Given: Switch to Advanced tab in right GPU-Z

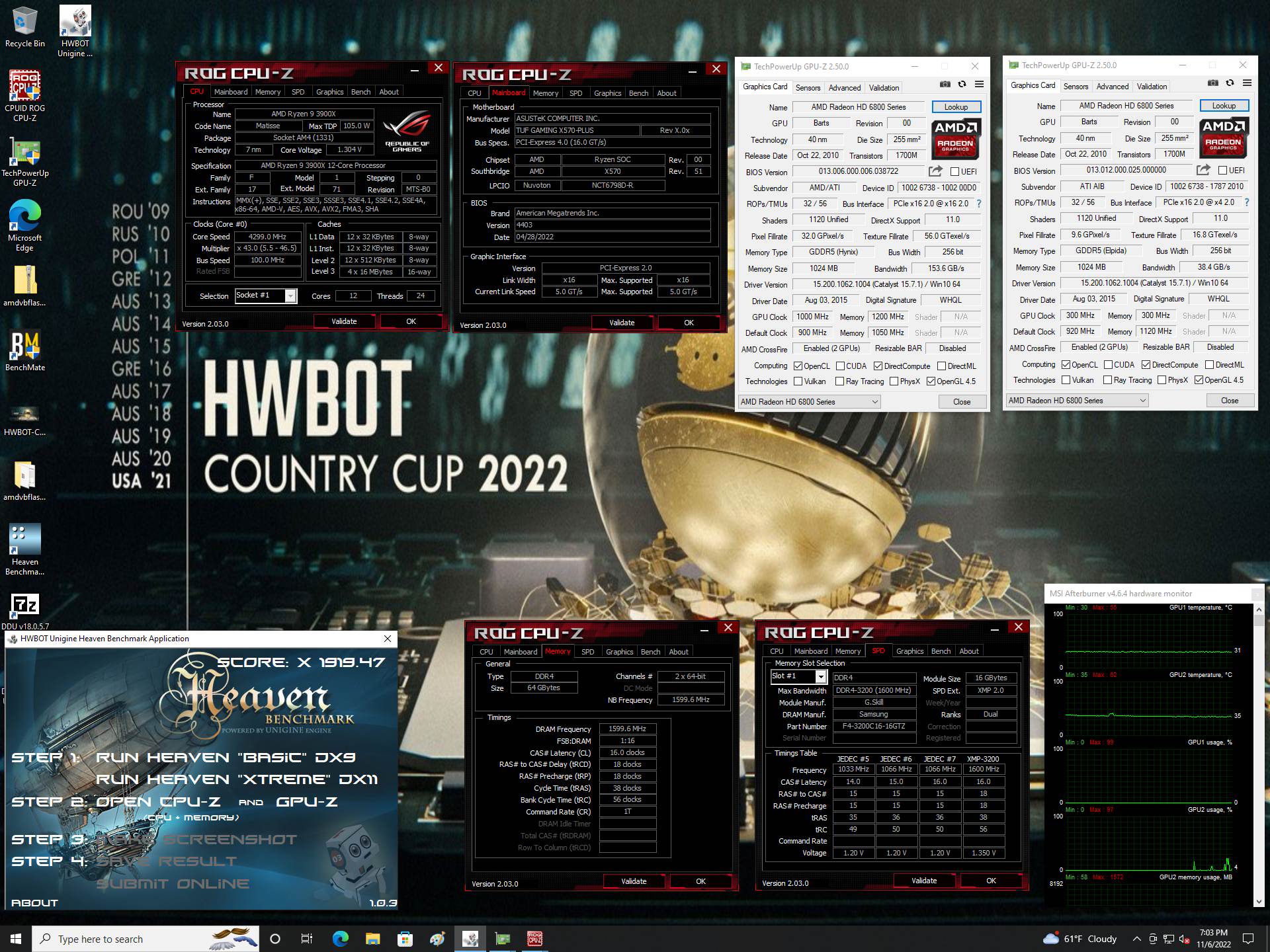Looking at the screenshot, I should click(1113, 86).
